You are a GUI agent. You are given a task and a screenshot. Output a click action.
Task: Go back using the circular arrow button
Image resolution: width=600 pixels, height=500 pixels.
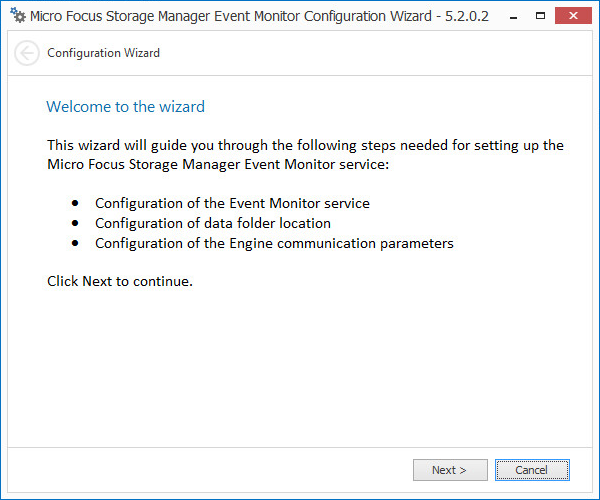pyautogui.click(x=28, y=53)
